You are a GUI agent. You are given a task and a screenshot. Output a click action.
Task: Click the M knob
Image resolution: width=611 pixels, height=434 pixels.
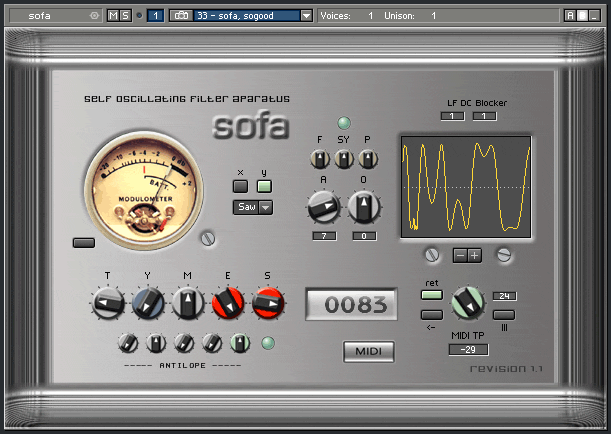188,303
